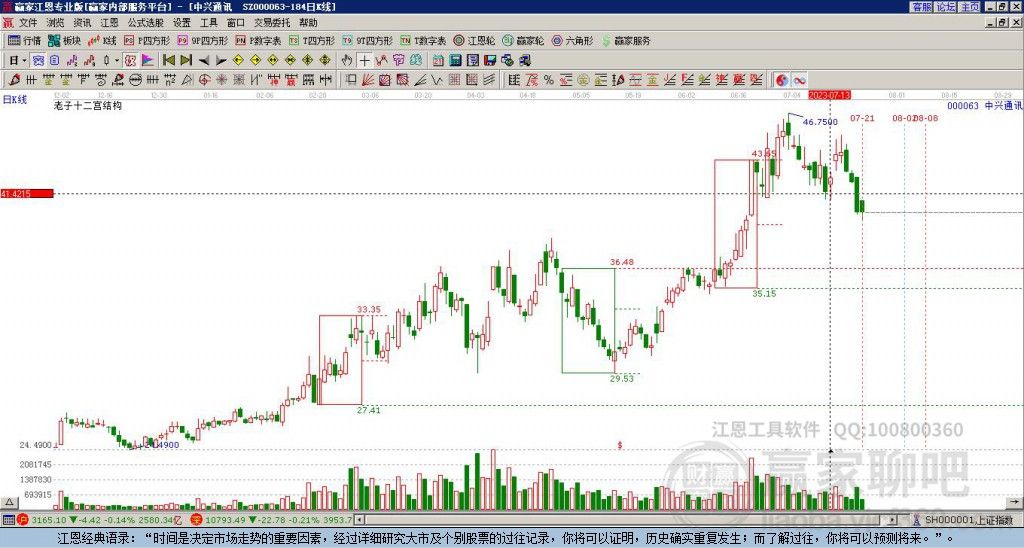The height and width of the screenshot is (548, 1024).
Task: Open the 行情 market quotes view
Action: coord(24,41)
